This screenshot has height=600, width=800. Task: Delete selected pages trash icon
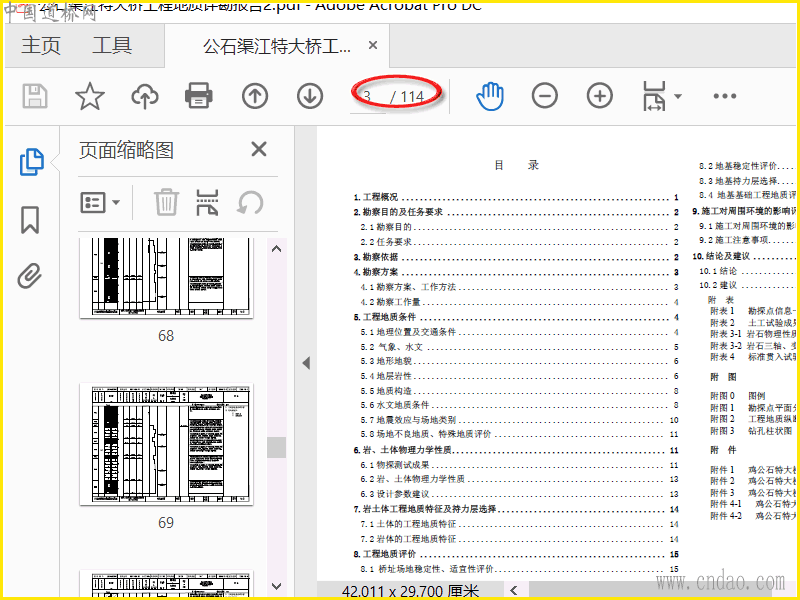point(166,202)
